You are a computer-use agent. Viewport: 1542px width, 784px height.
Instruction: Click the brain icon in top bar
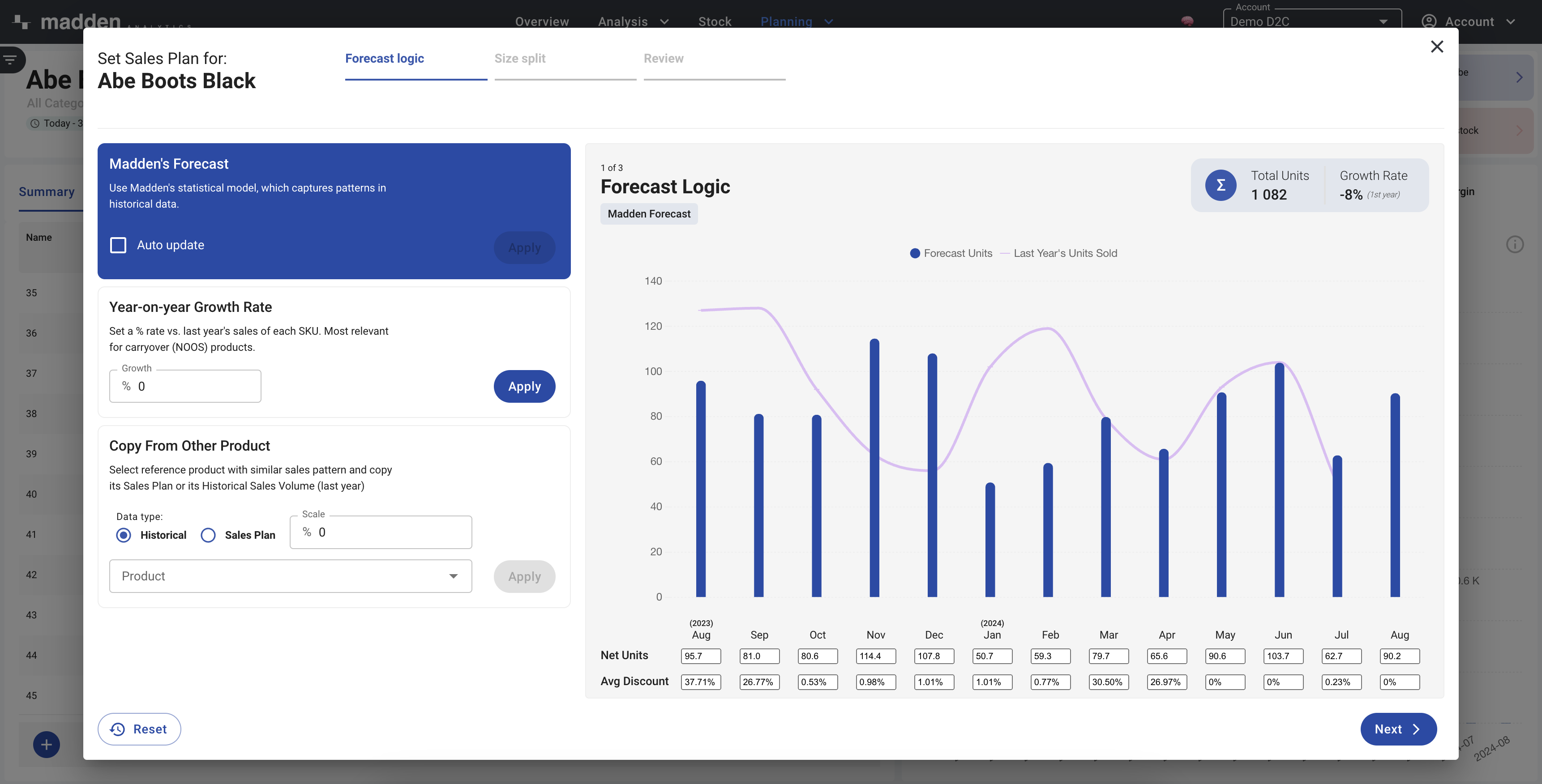click(1188, 21)
